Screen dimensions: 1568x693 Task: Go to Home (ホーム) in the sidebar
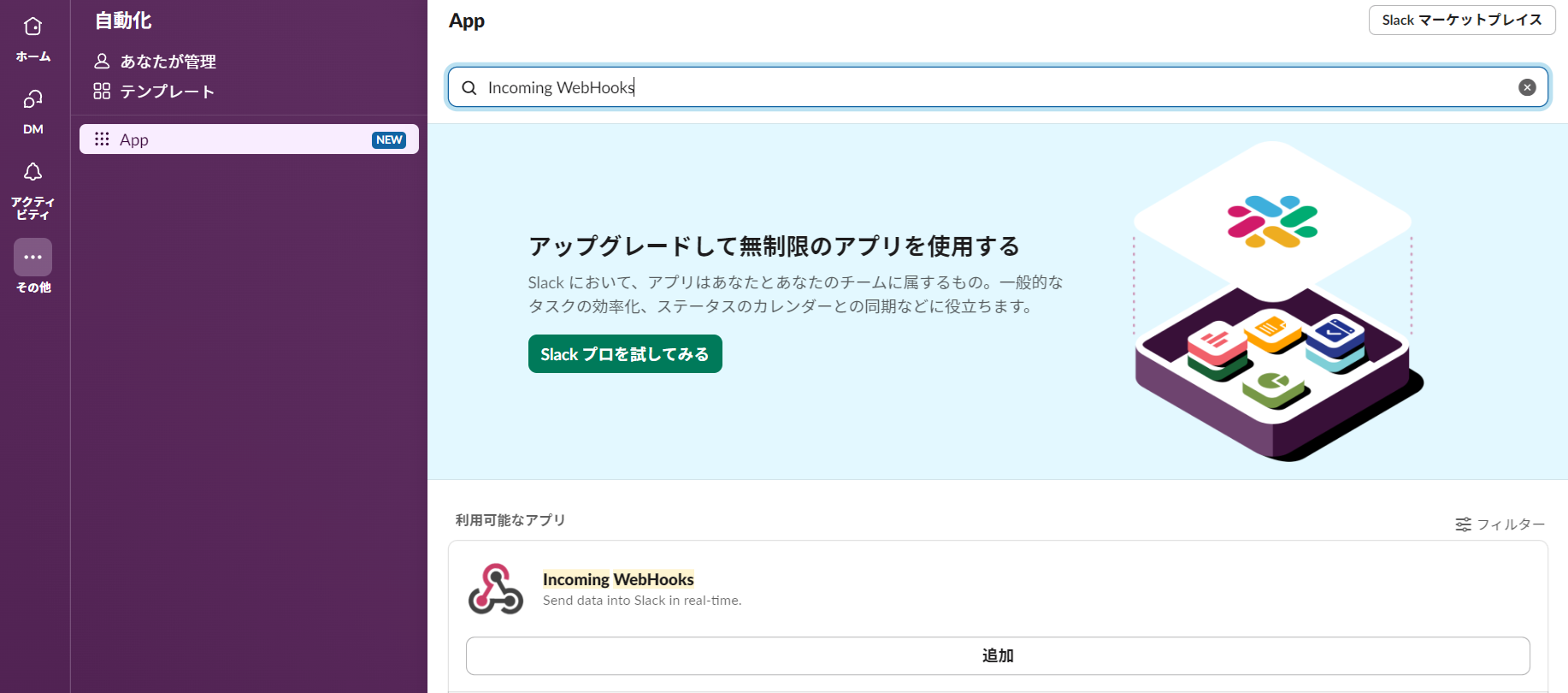point(32,38)
